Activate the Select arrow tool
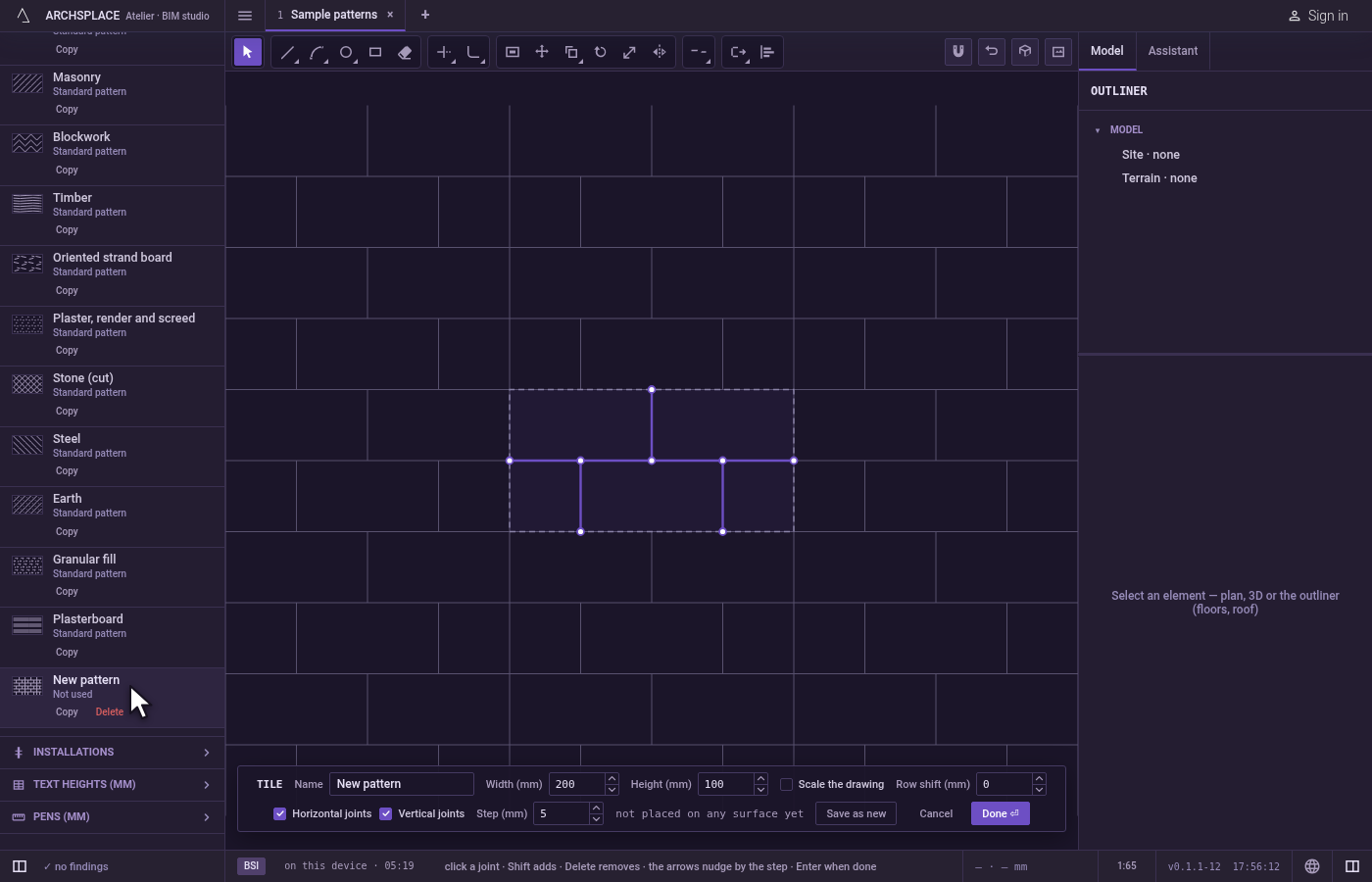 tap(248, 52)
